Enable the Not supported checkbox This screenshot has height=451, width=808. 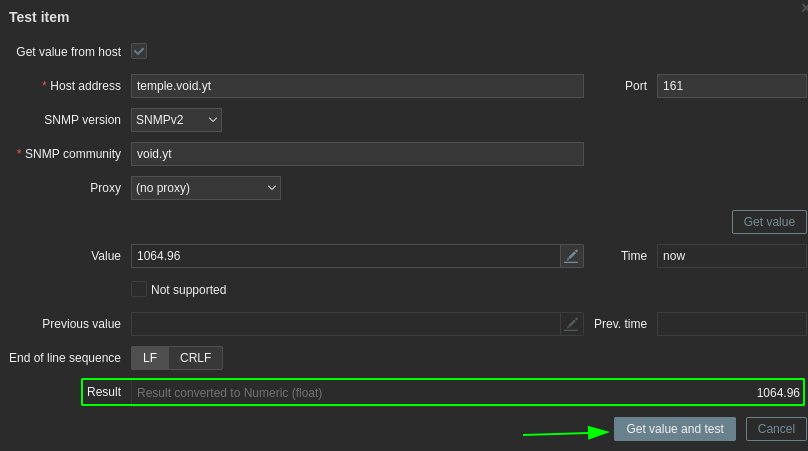point(139,290)
